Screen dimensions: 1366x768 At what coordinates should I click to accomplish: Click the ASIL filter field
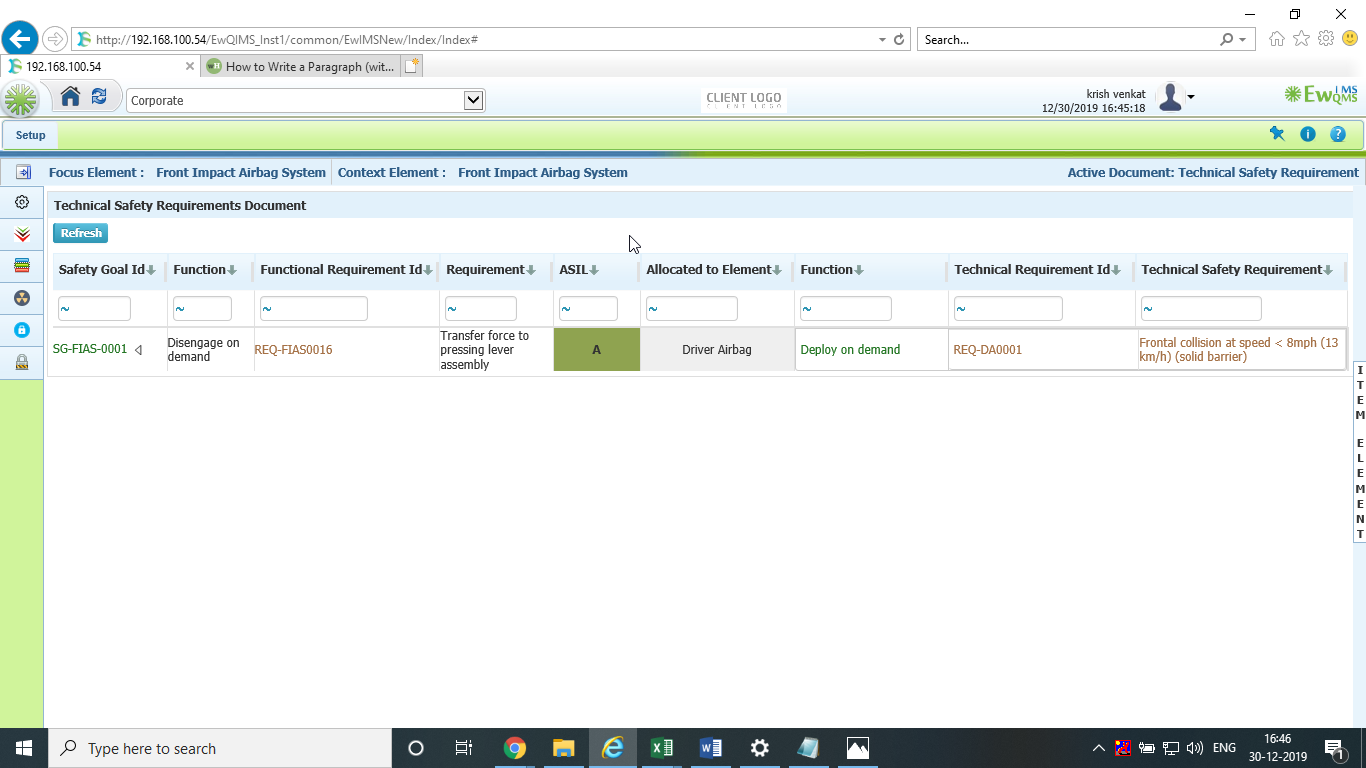[588, 309]
